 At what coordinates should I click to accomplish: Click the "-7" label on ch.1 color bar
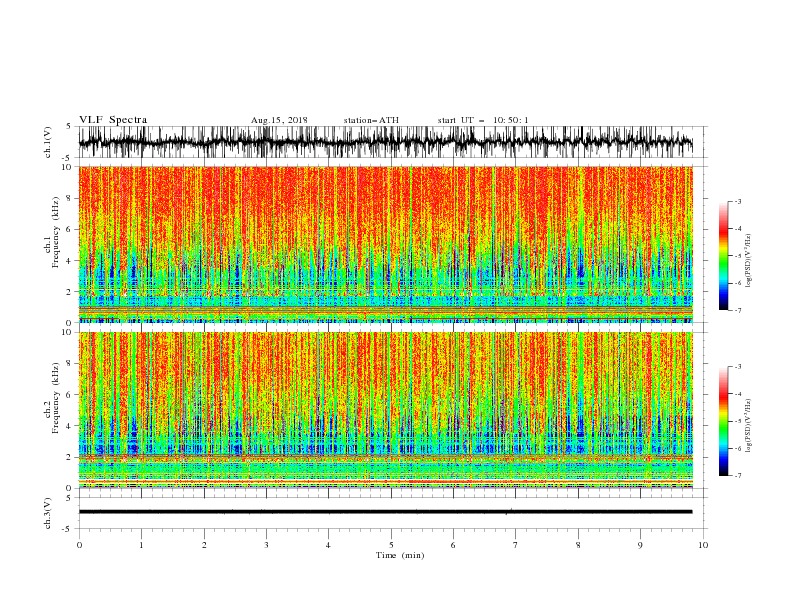pyautogui.click(x=737, y=310)
